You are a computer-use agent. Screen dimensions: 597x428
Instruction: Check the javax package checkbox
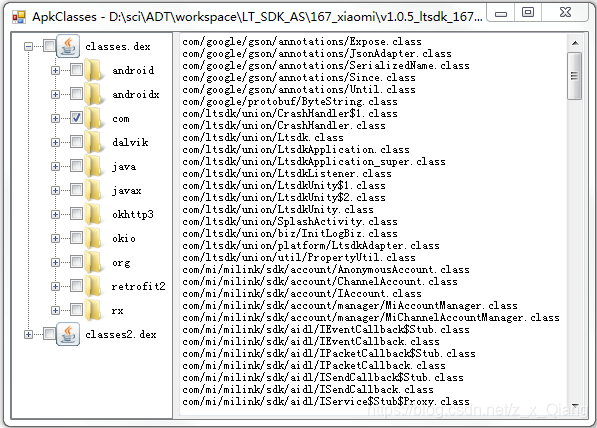coord(77,190)
